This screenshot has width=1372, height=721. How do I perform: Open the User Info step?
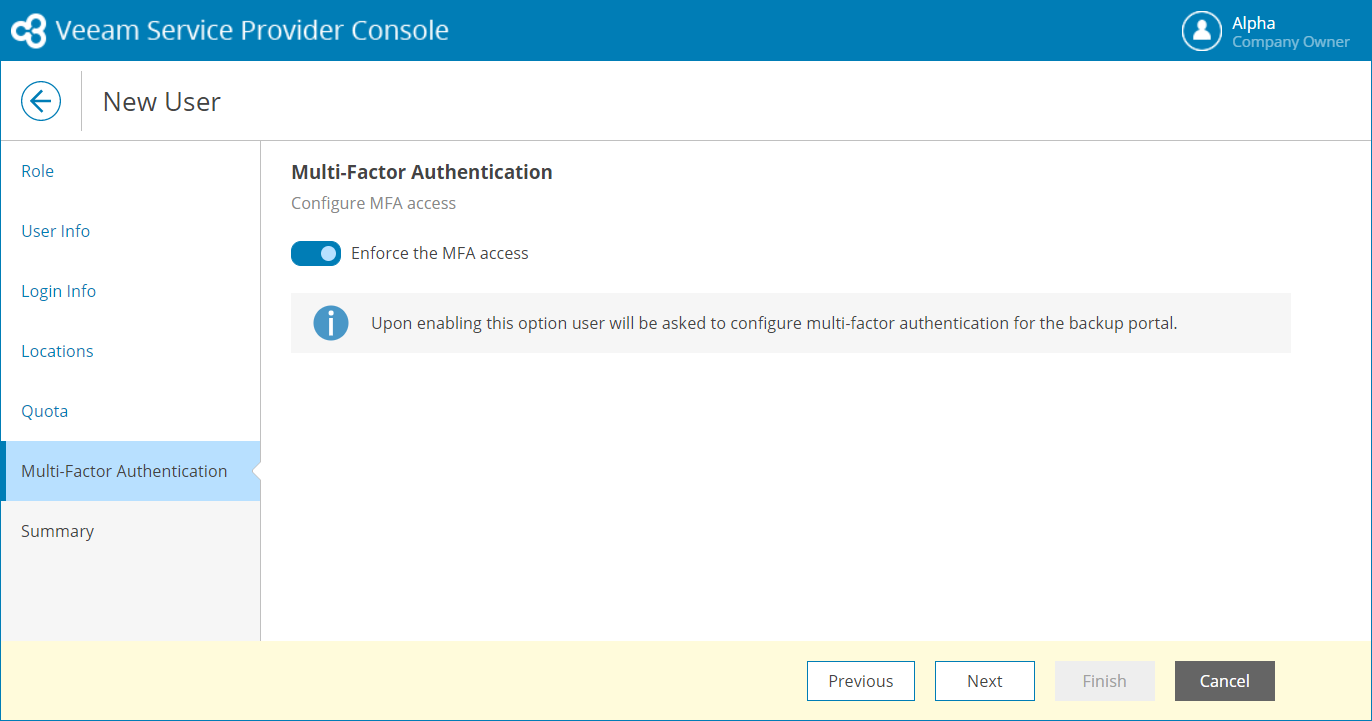(x=56, y=231)
